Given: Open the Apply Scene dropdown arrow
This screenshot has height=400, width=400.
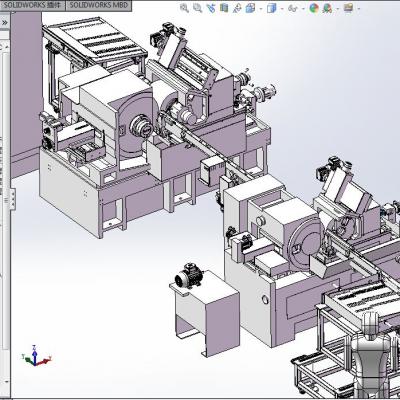Looking at the screenshot, I should coord(337,9).
